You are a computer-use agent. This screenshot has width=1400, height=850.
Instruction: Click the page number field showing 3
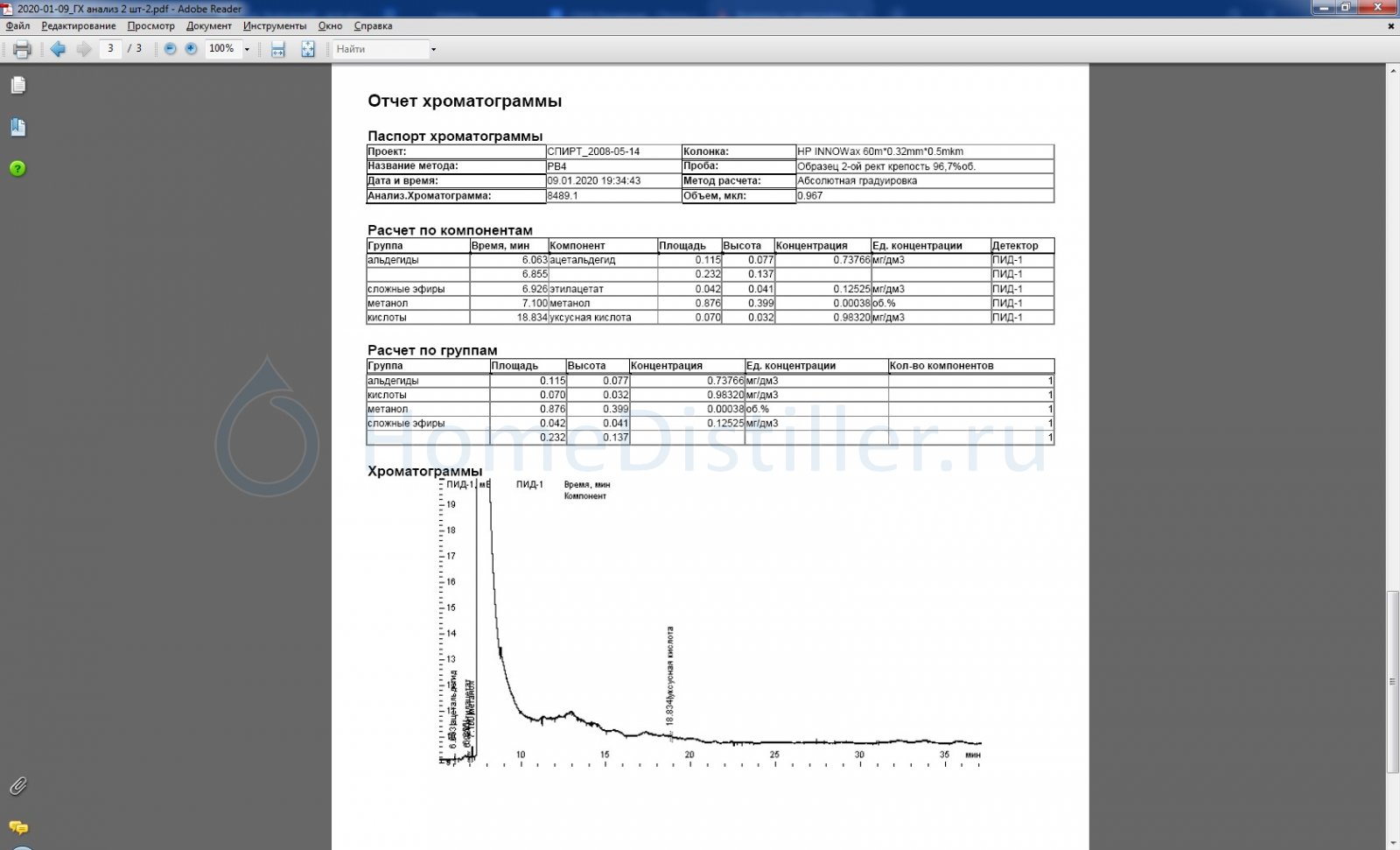[x=110, y=49]
